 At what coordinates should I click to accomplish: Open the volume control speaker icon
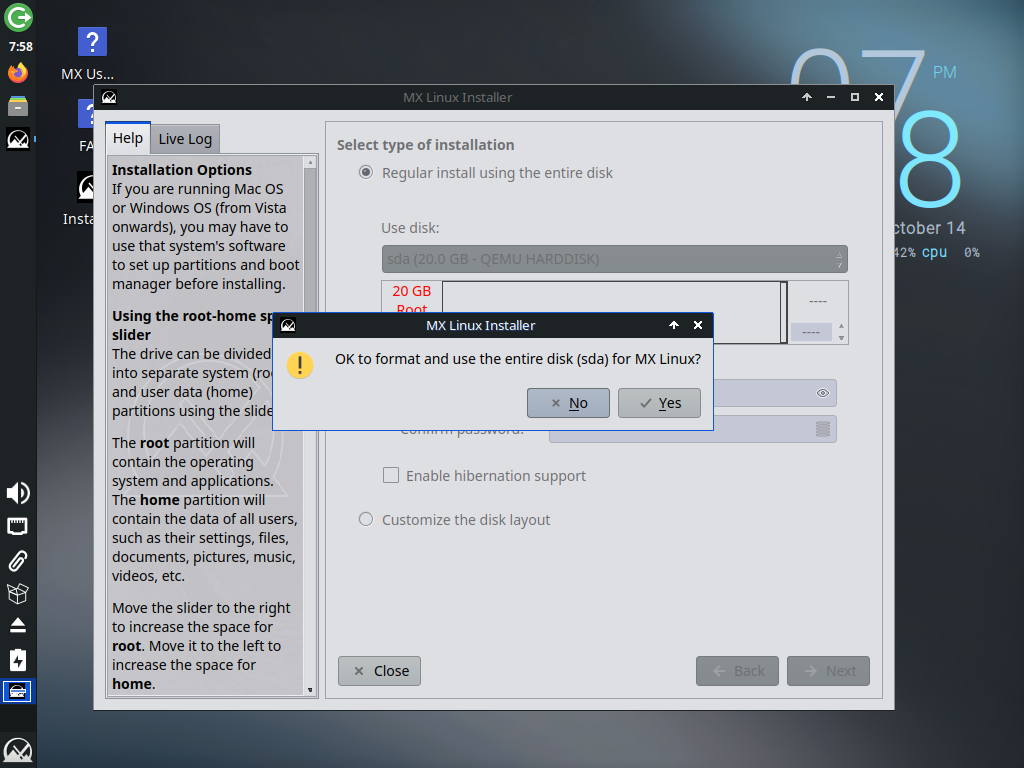(x=18, y=493)
